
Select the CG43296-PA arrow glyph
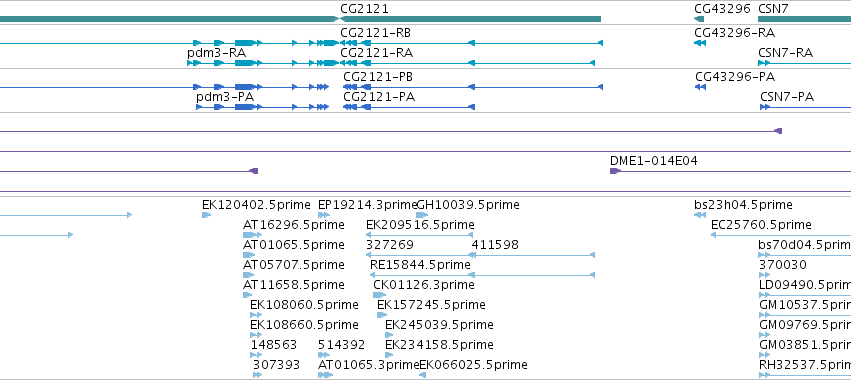[701, 87]
